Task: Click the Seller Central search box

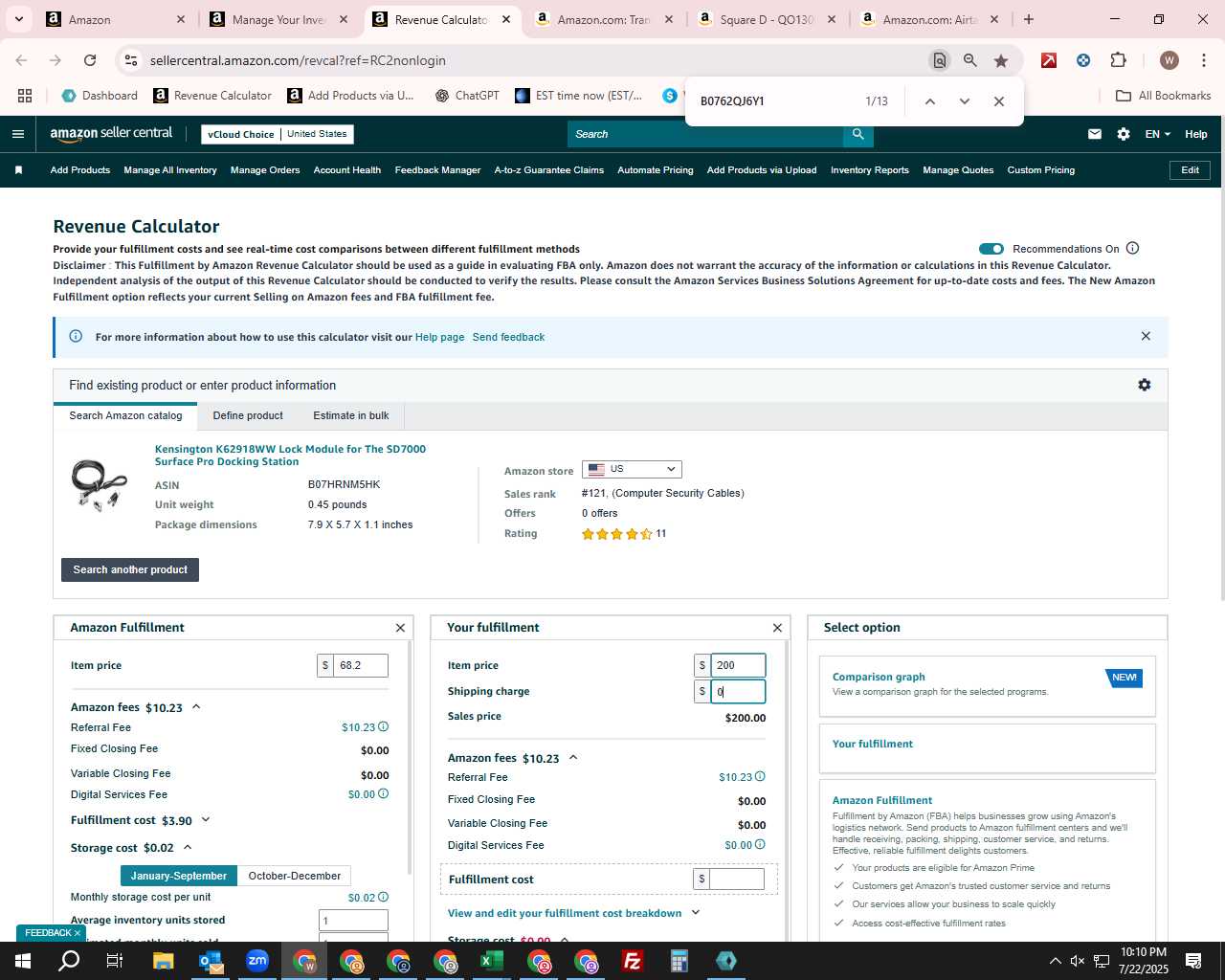Action: [705, 134]
